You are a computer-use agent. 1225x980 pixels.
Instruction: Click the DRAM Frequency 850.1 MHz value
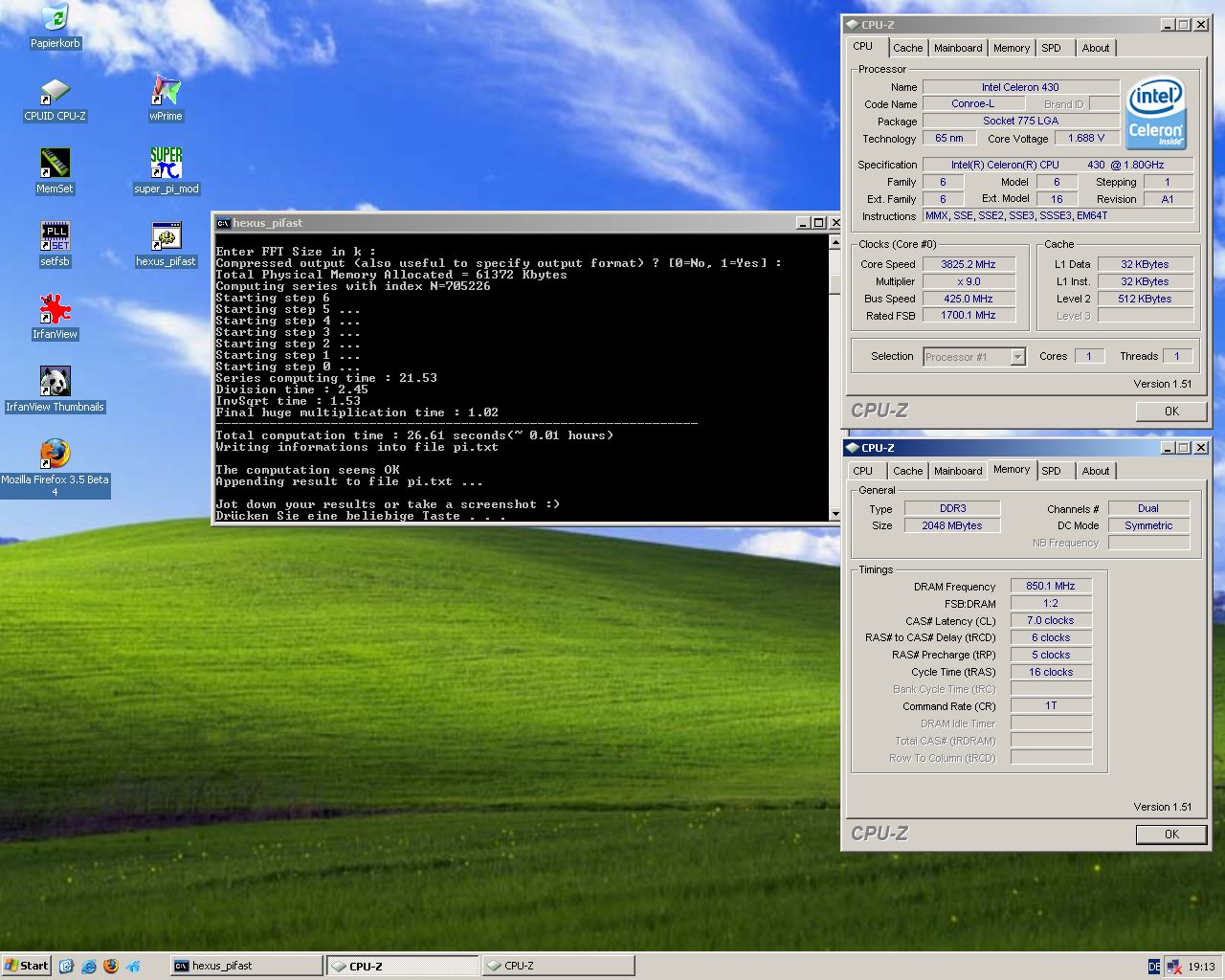coord(1051,586)
